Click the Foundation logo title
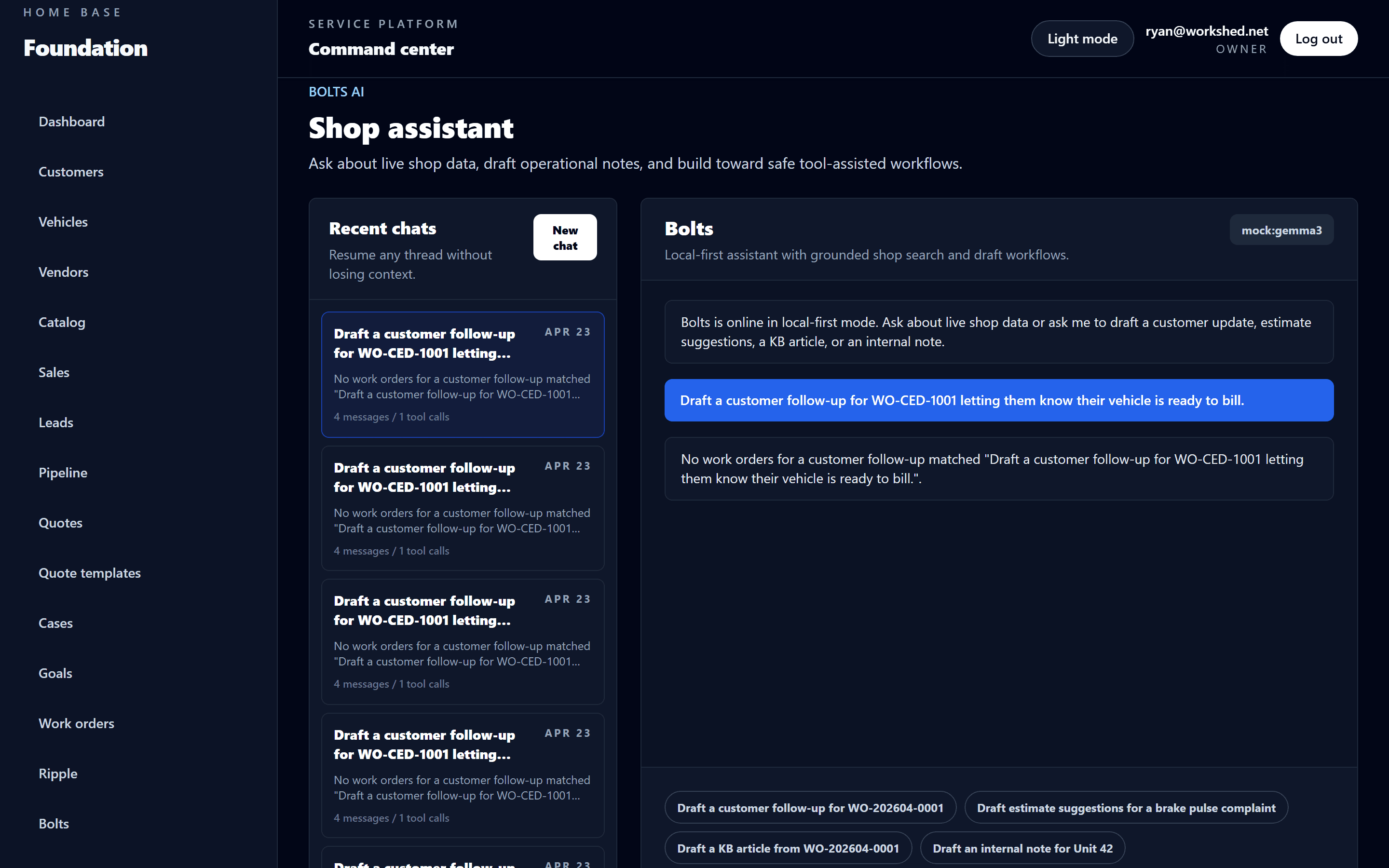 pos(85,48)
